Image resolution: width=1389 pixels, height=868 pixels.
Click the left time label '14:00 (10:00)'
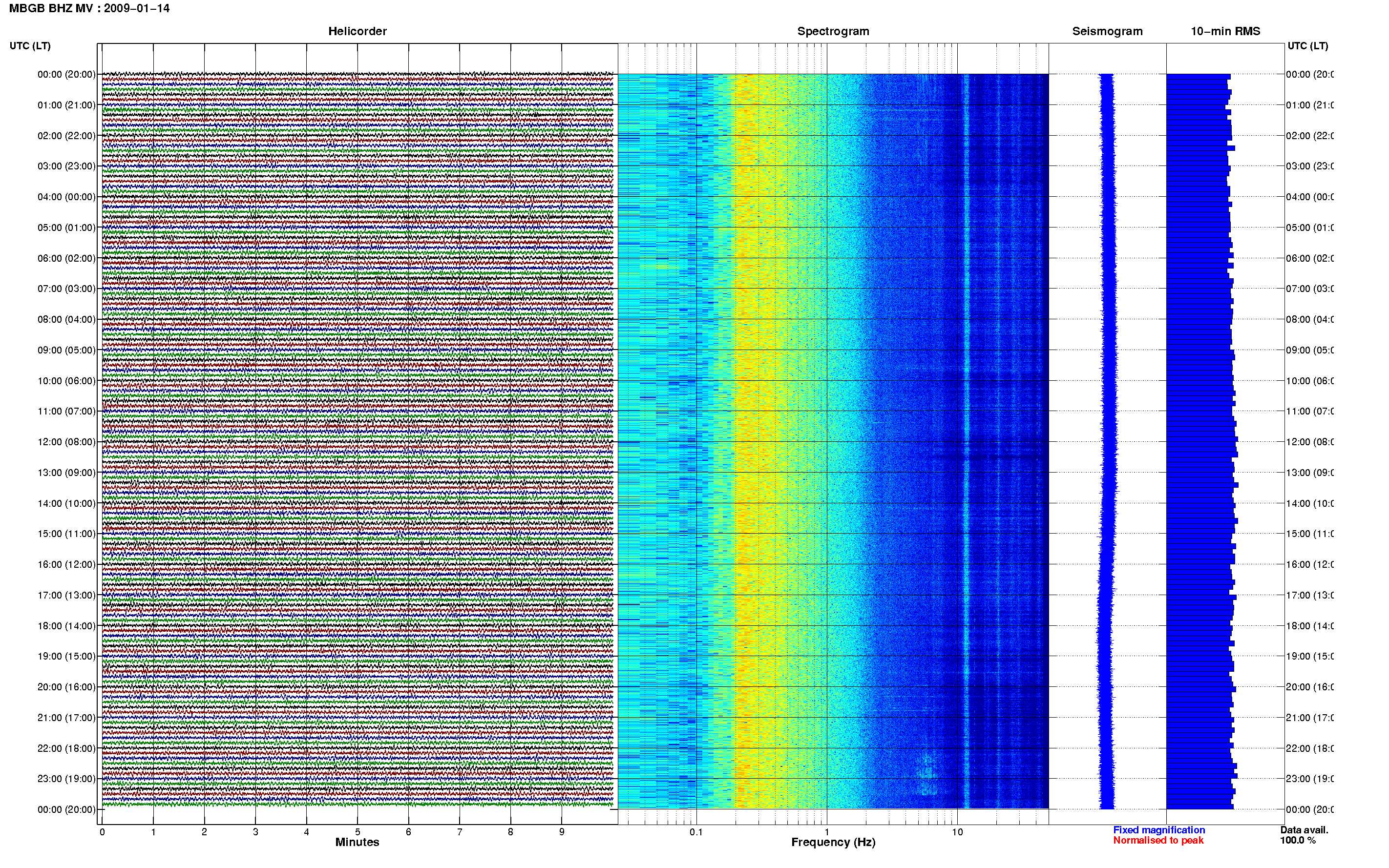point(66,503)
